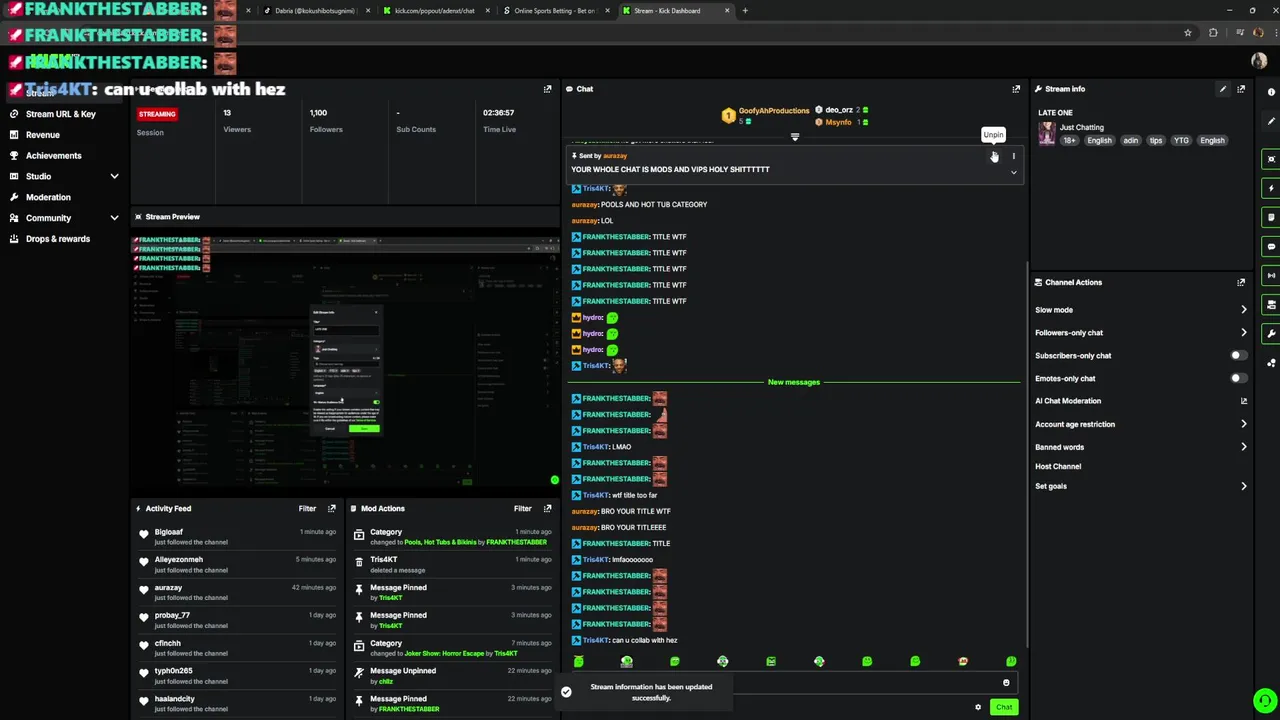Click the document icon in right rail
Screen dimensions: 1280x720
[1271, 217]
